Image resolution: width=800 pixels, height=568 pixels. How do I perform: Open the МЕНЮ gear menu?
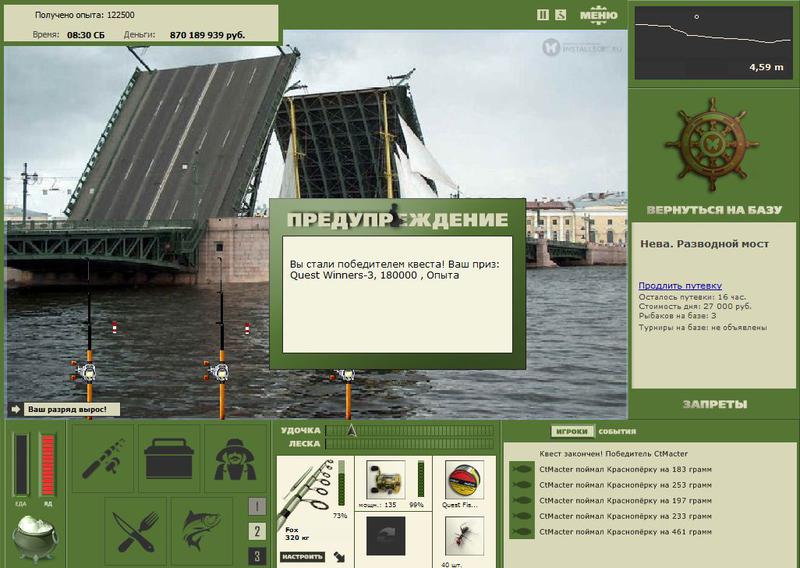(598, 15)
